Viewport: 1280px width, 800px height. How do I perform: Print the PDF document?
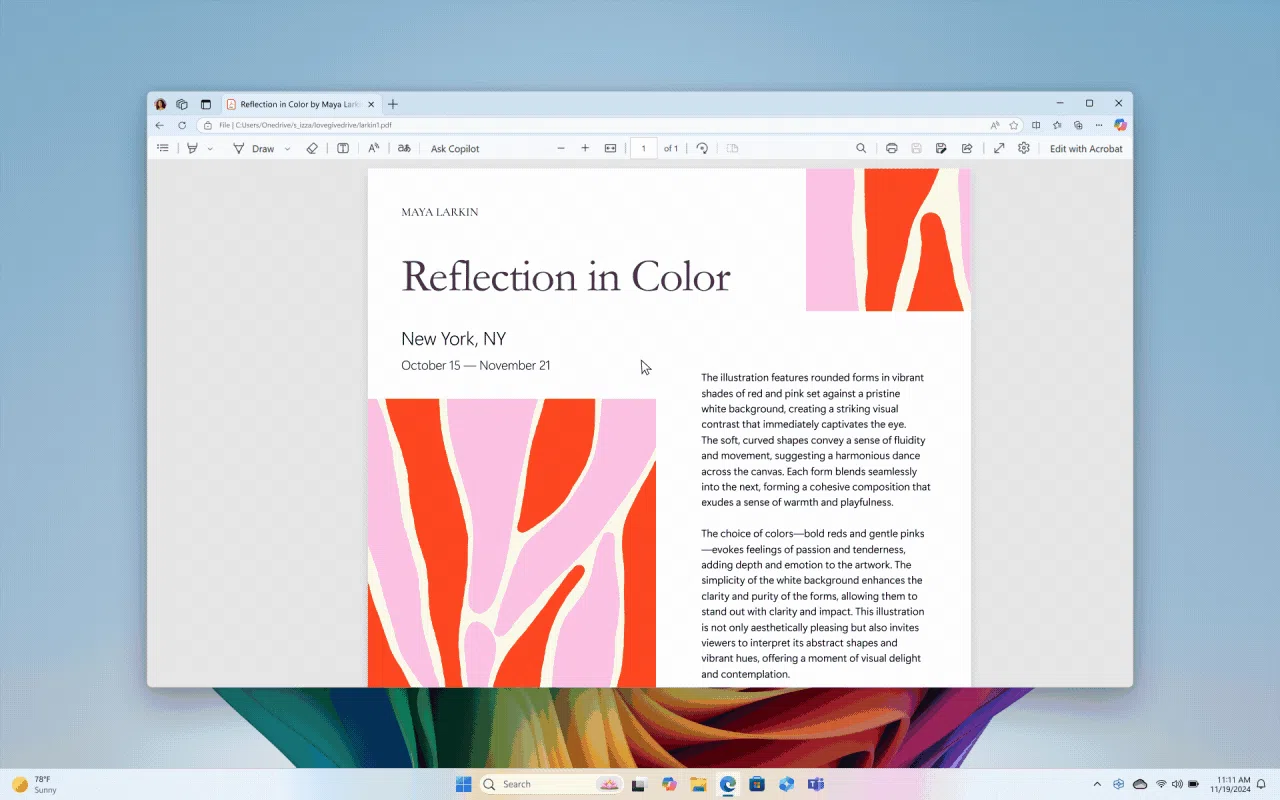891,148
